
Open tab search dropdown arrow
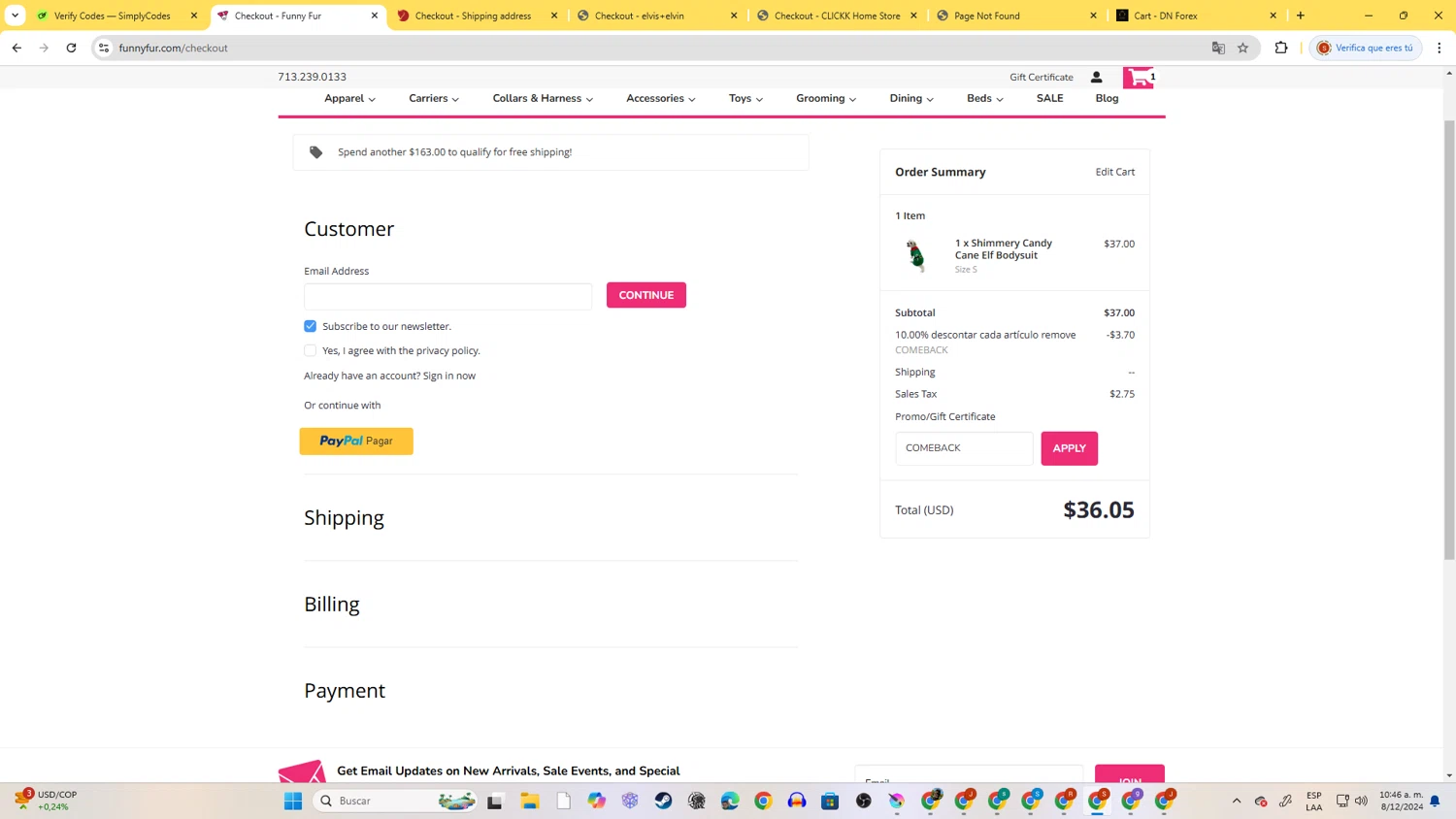[15, 16]
